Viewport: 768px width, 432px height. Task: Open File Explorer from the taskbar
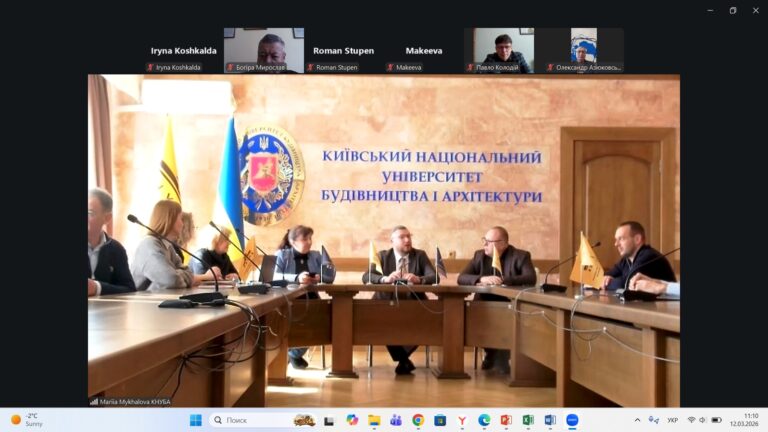coord(374,420)
